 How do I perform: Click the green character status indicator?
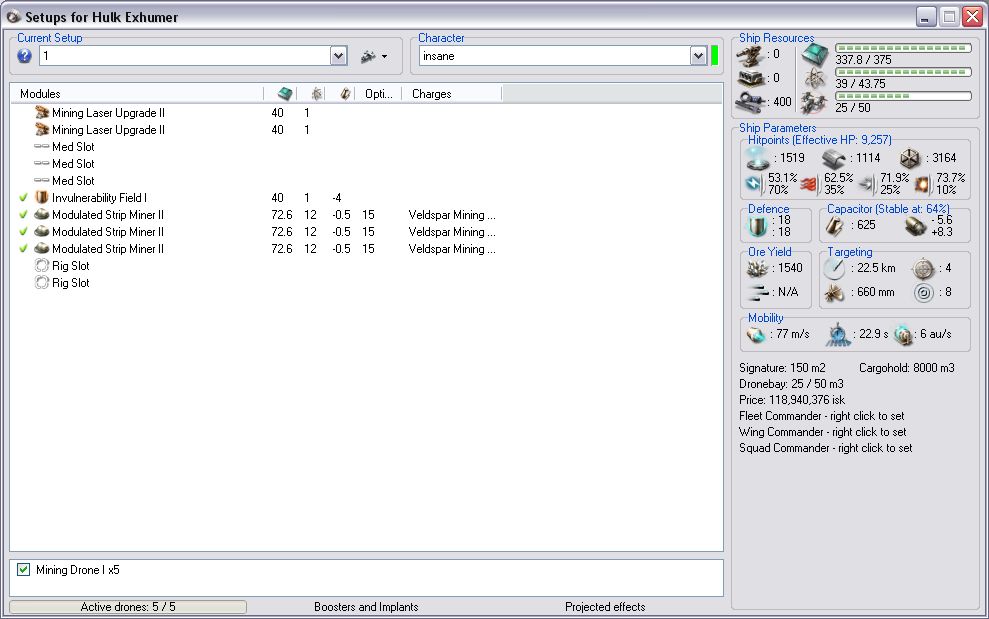point(715,56)
